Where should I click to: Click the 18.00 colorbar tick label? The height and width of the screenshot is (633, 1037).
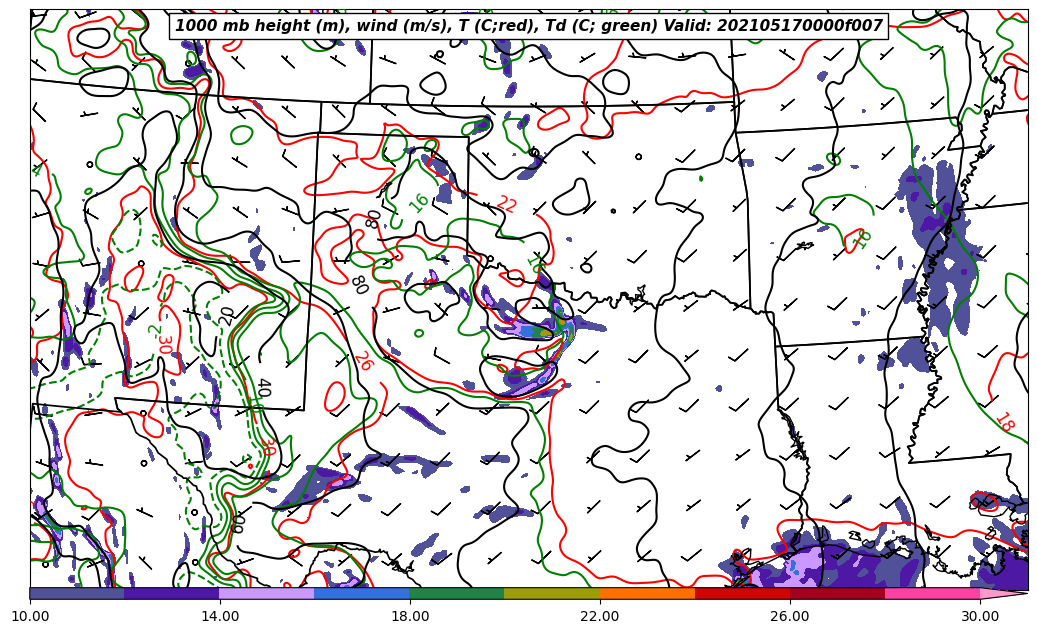tap(410, 617)
